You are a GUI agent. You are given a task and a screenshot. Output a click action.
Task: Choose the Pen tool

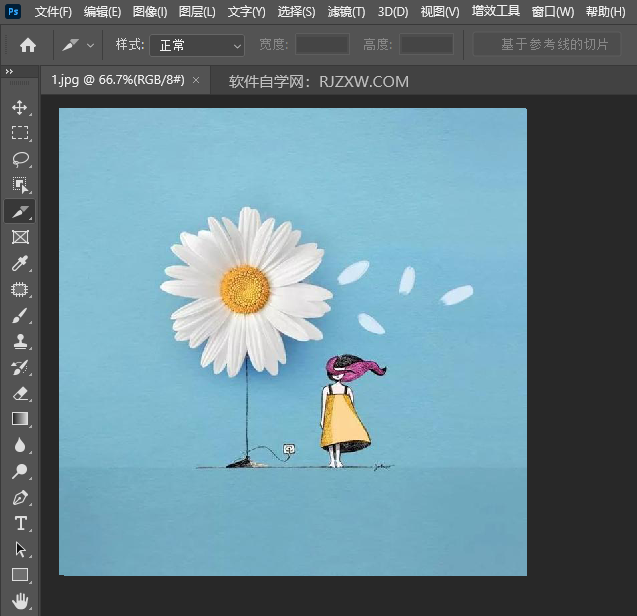click(x=20, y=497)
